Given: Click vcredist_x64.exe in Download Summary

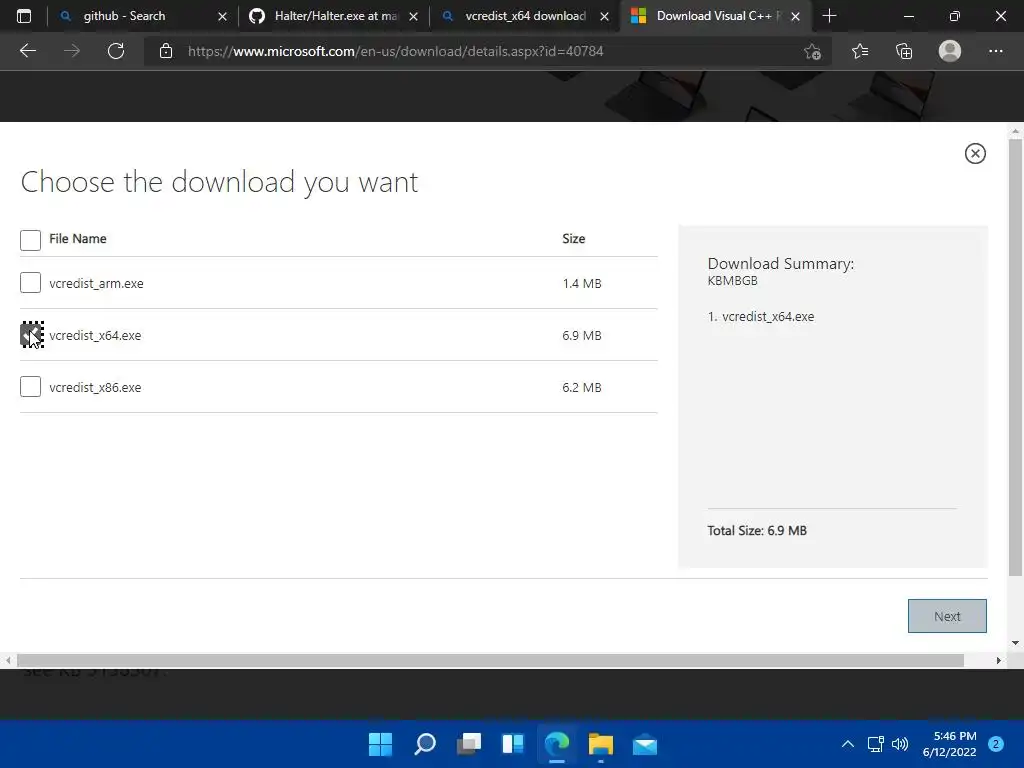Looking at the screenshot, I should tap(768, 317).
